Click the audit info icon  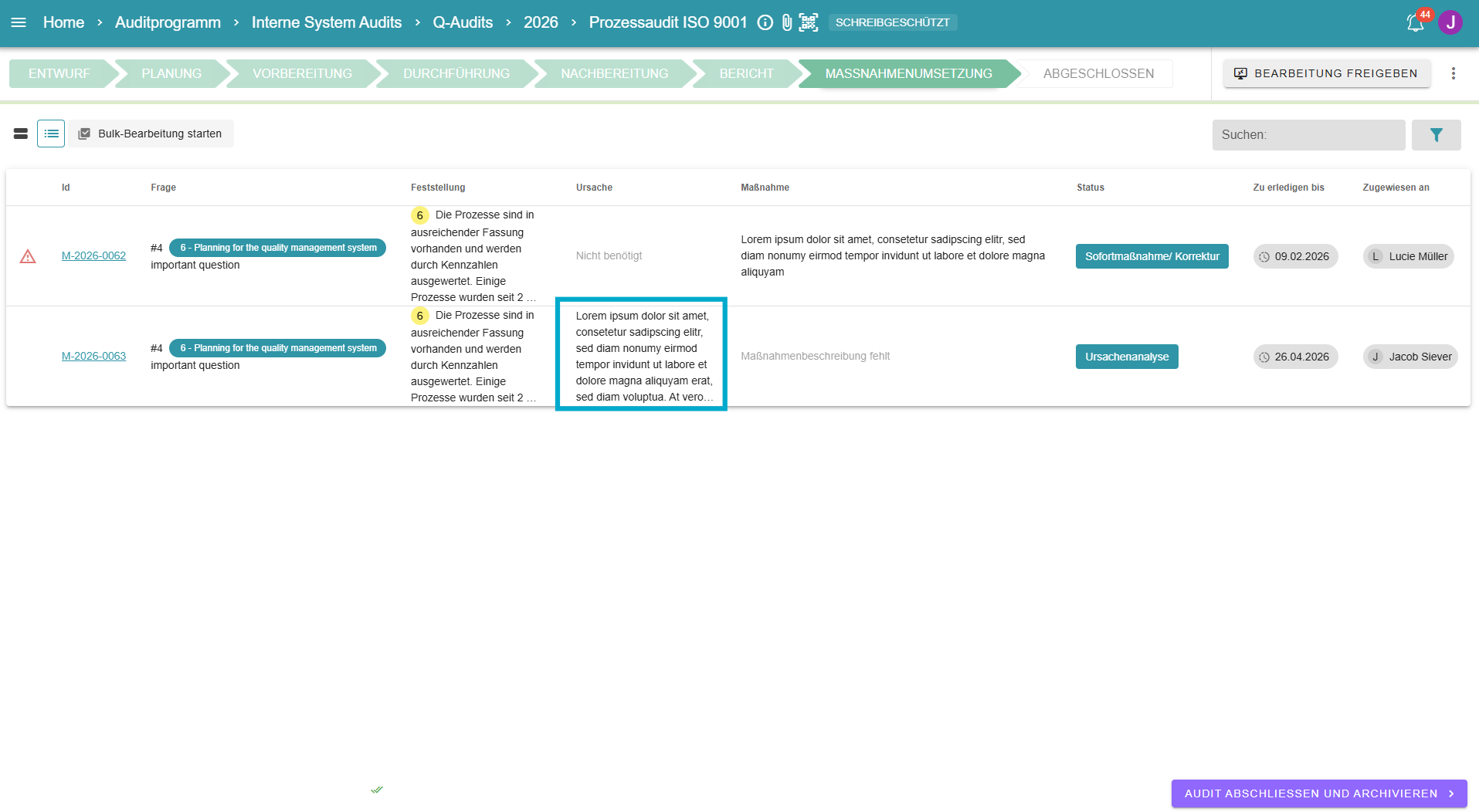(765, 22)
